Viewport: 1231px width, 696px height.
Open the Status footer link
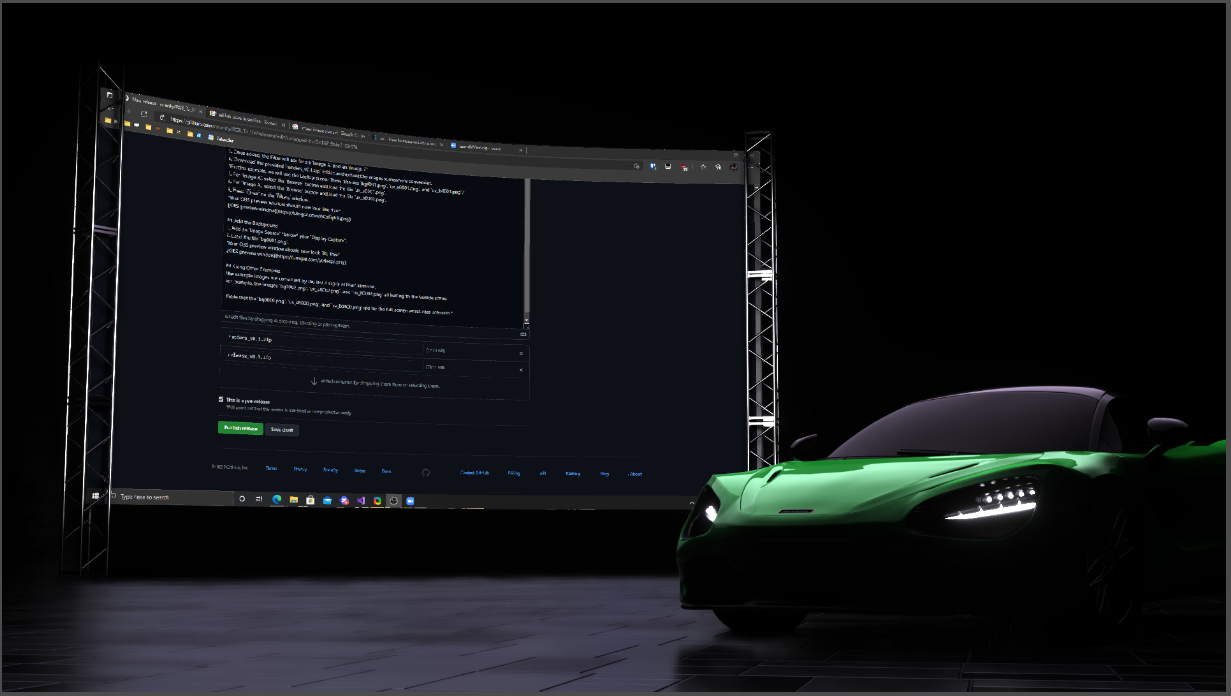pyautogui.click(x=360, y=470)
